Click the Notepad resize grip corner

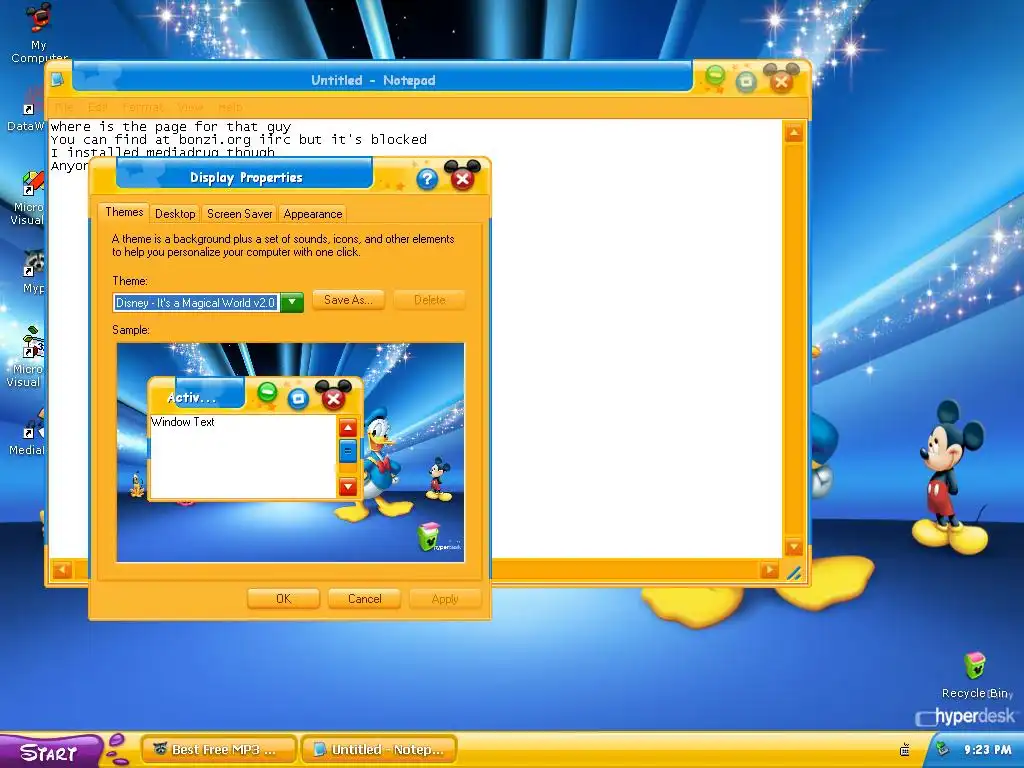(x=794, y=573)
